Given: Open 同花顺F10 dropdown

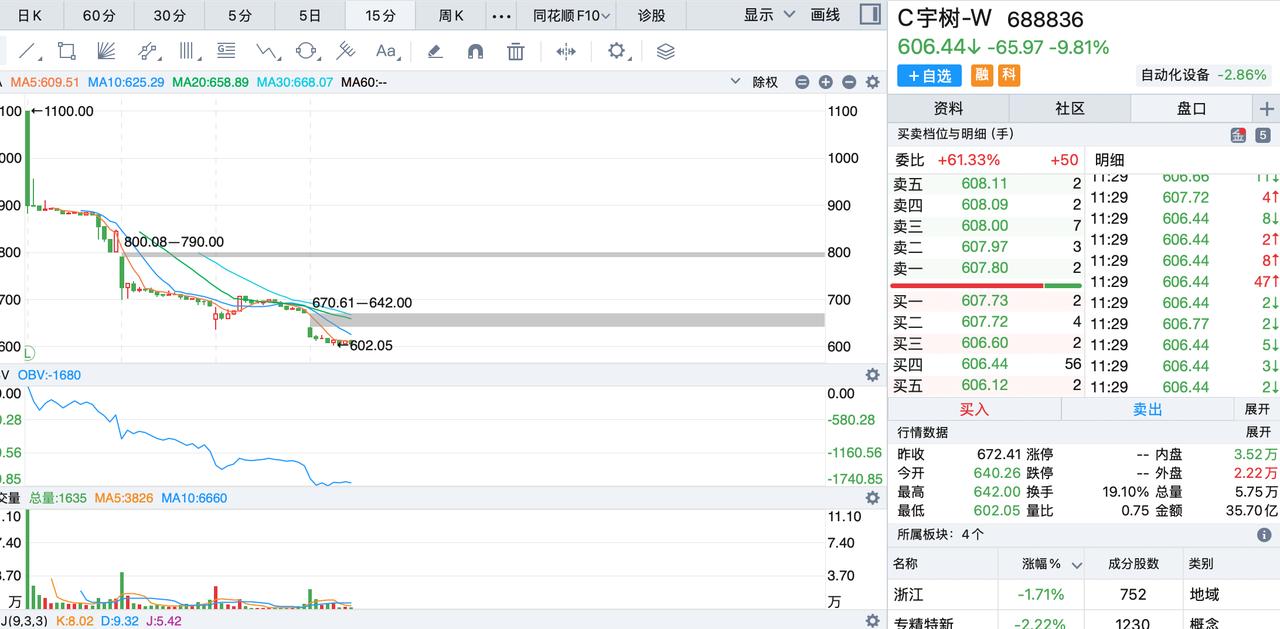Looking at the screenshot, I should [x=572, y=15].
